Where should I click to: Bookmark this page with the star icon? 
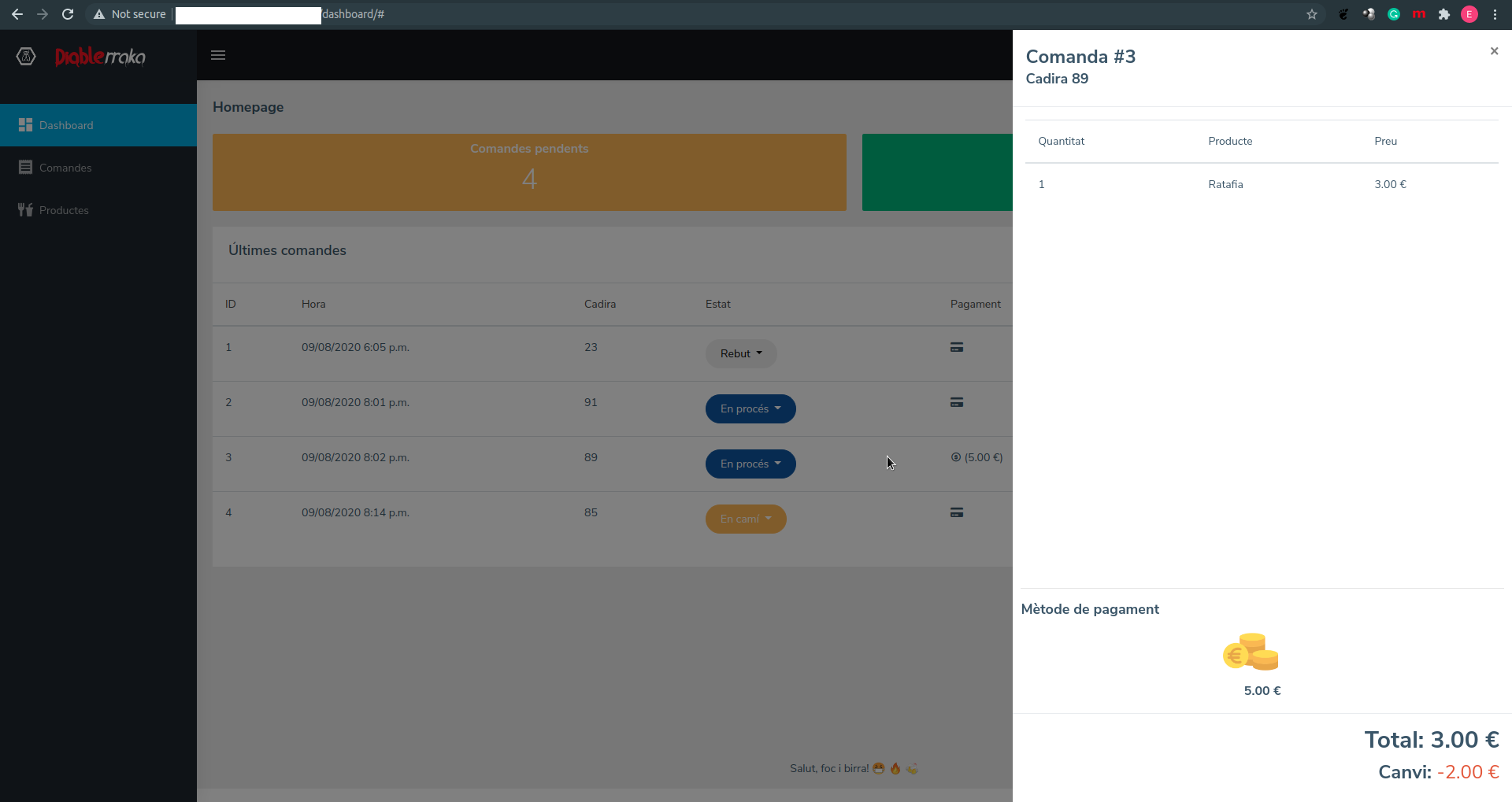pyautogui.click(x=1312, y=14)
